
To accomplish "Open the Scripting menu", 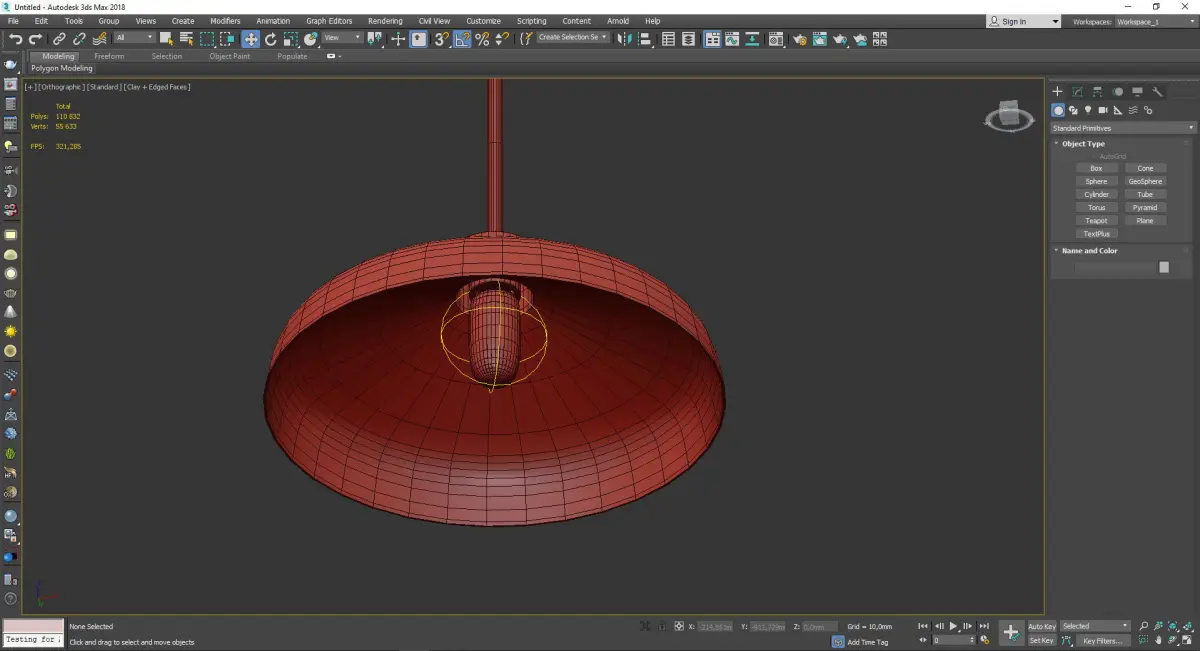I will click(532, 21).
